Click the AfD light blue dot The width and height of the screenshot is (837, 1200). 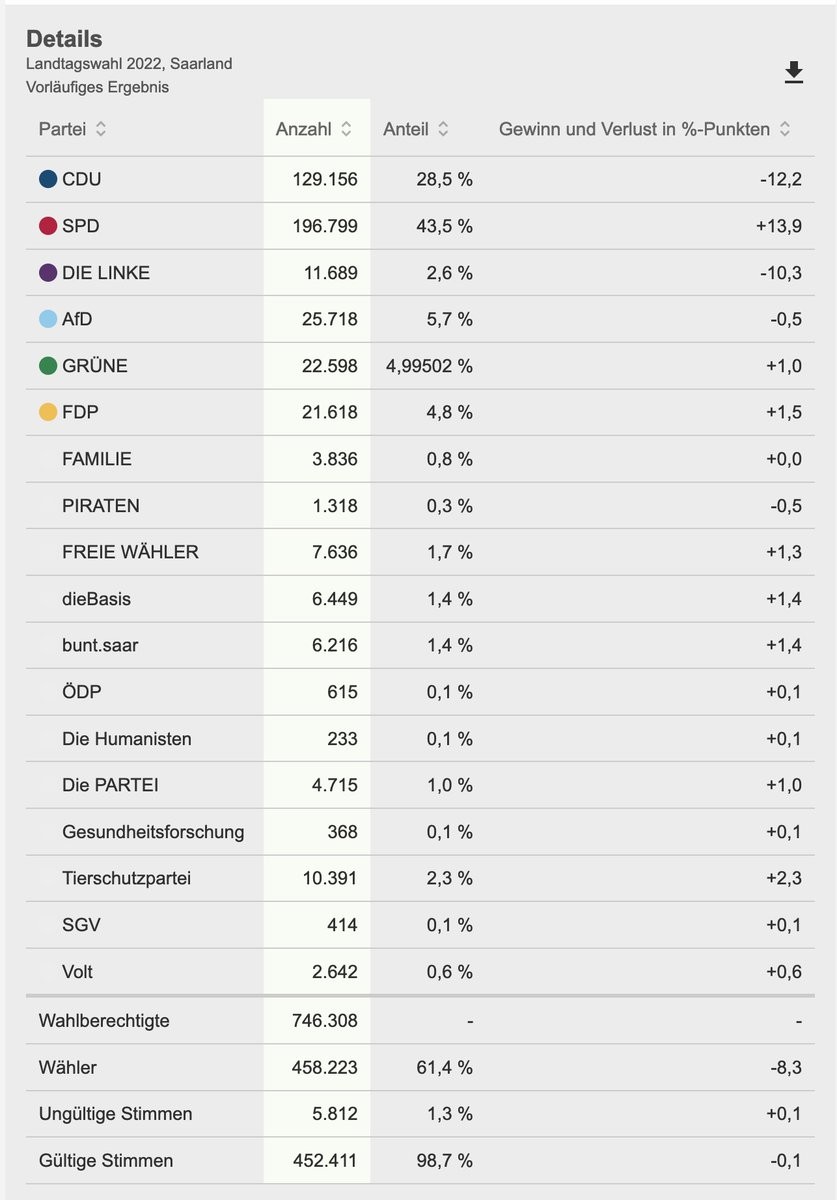[x=48, y=319]
